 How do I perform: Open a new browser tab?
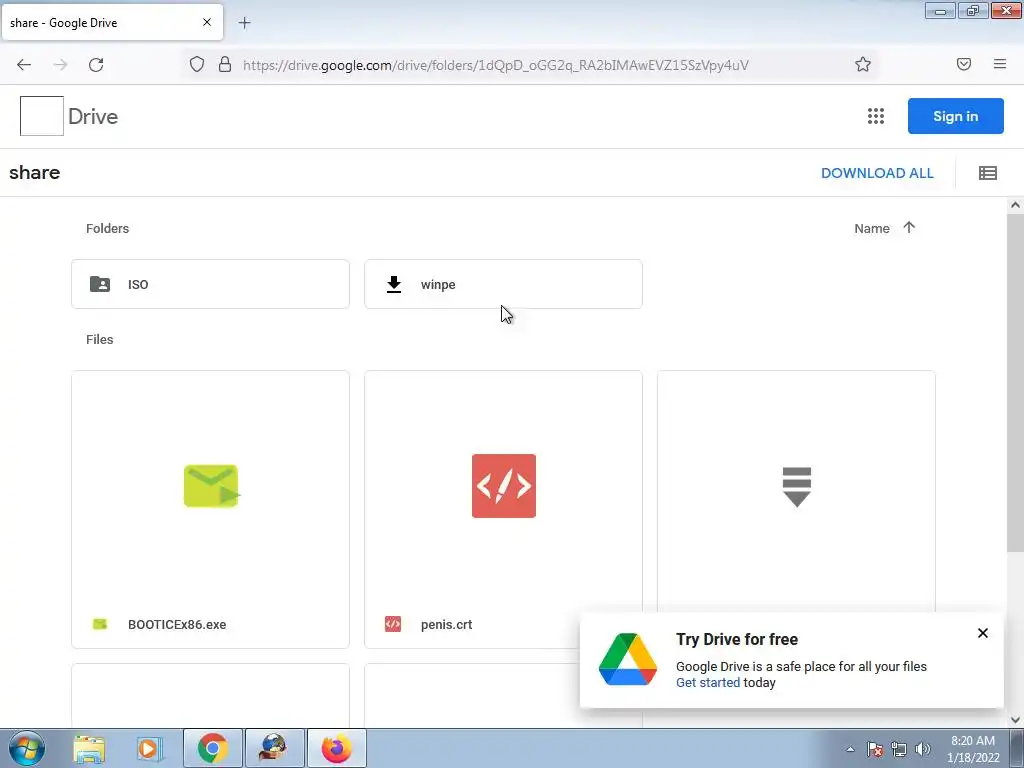(x=244, y=23)
